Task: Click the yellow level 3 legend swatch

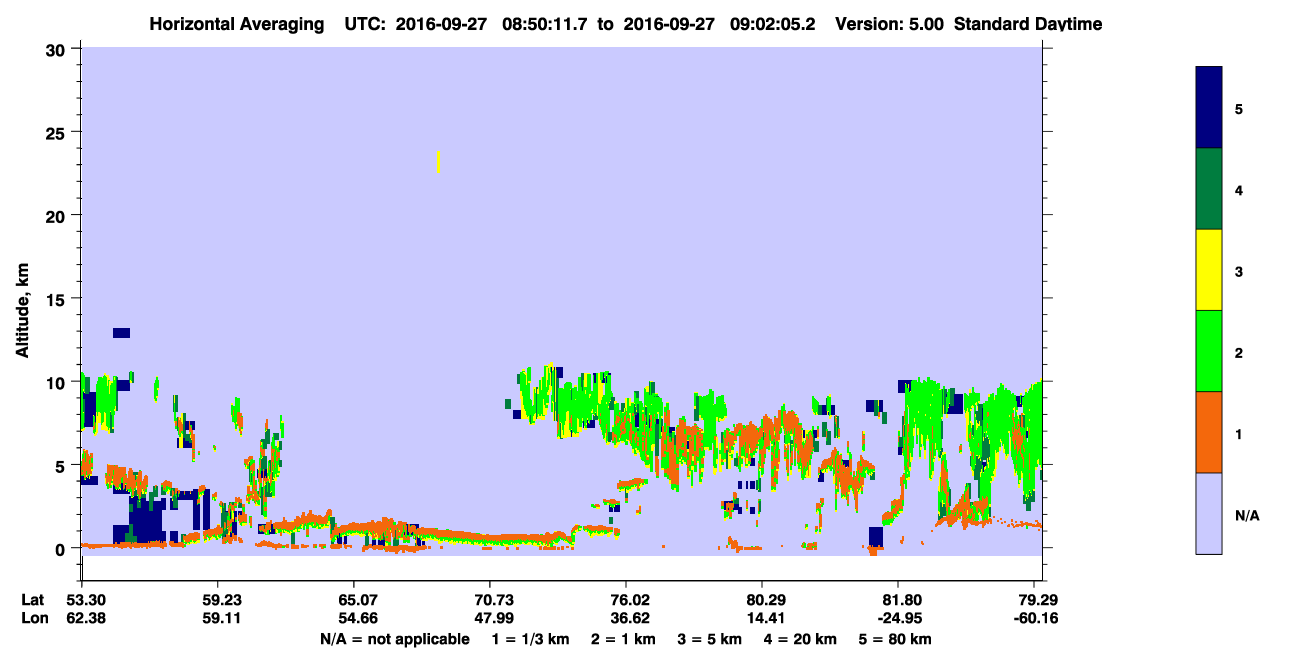Action: [x=1209, y=270]
